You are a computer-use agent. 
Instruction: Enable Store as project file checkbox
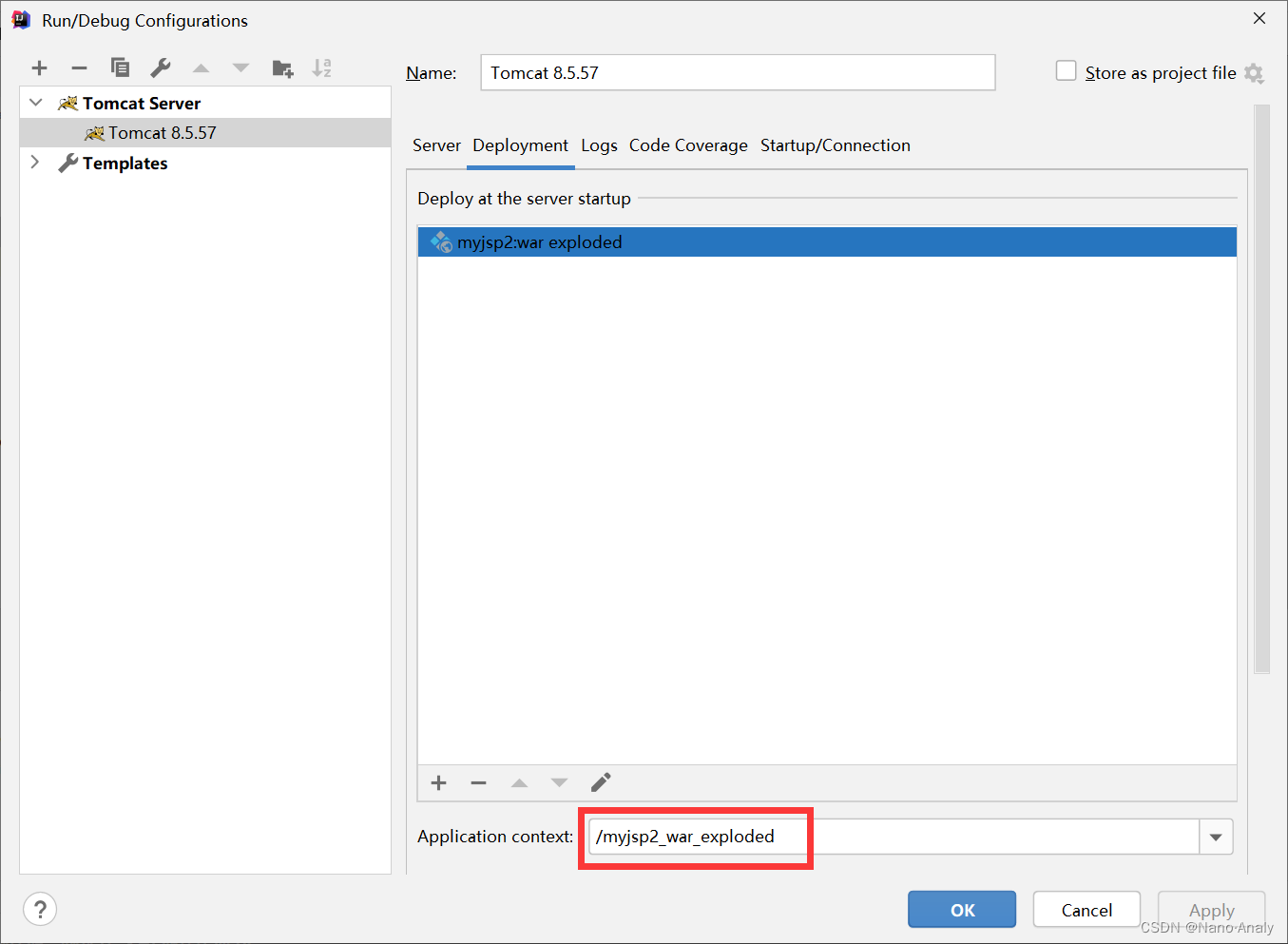1067,71
